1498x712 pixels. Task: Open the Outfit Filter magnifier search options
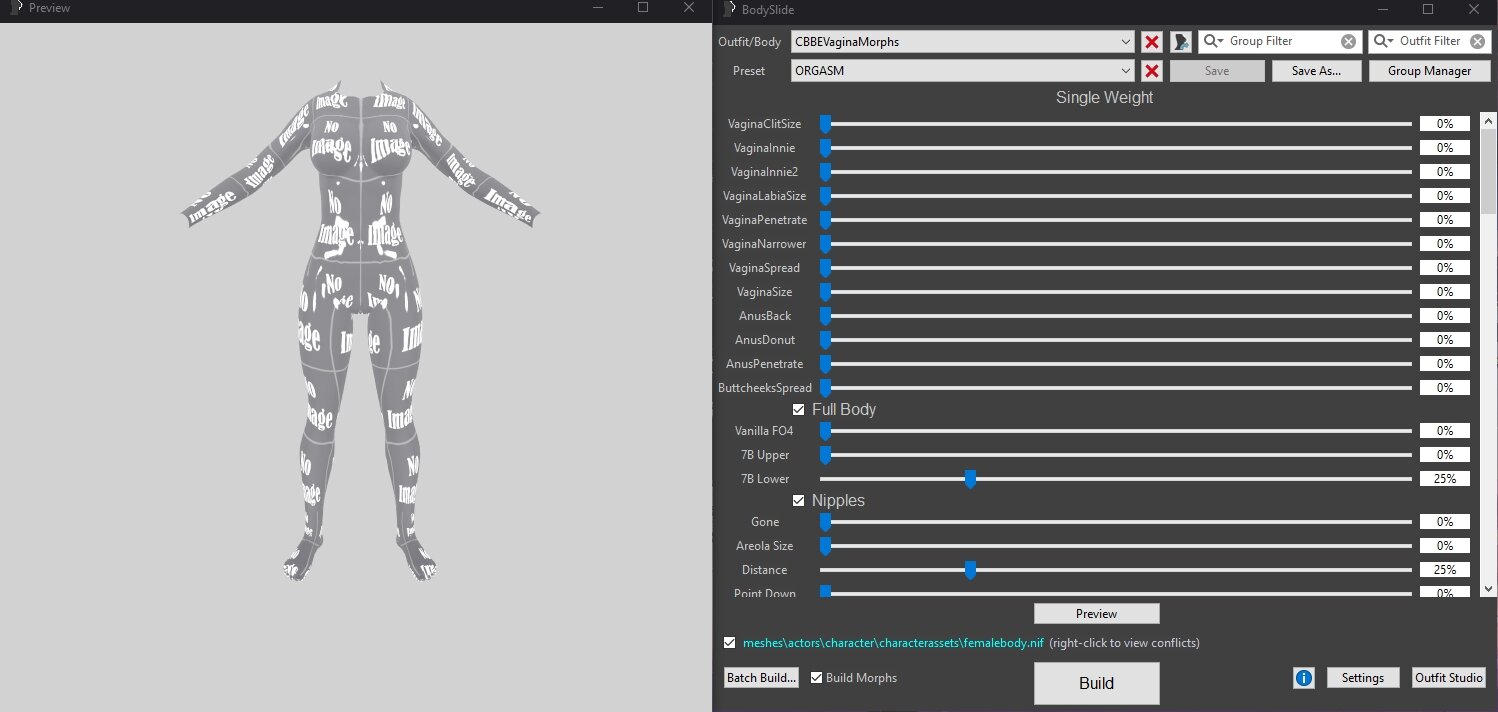click(1384, 42)
